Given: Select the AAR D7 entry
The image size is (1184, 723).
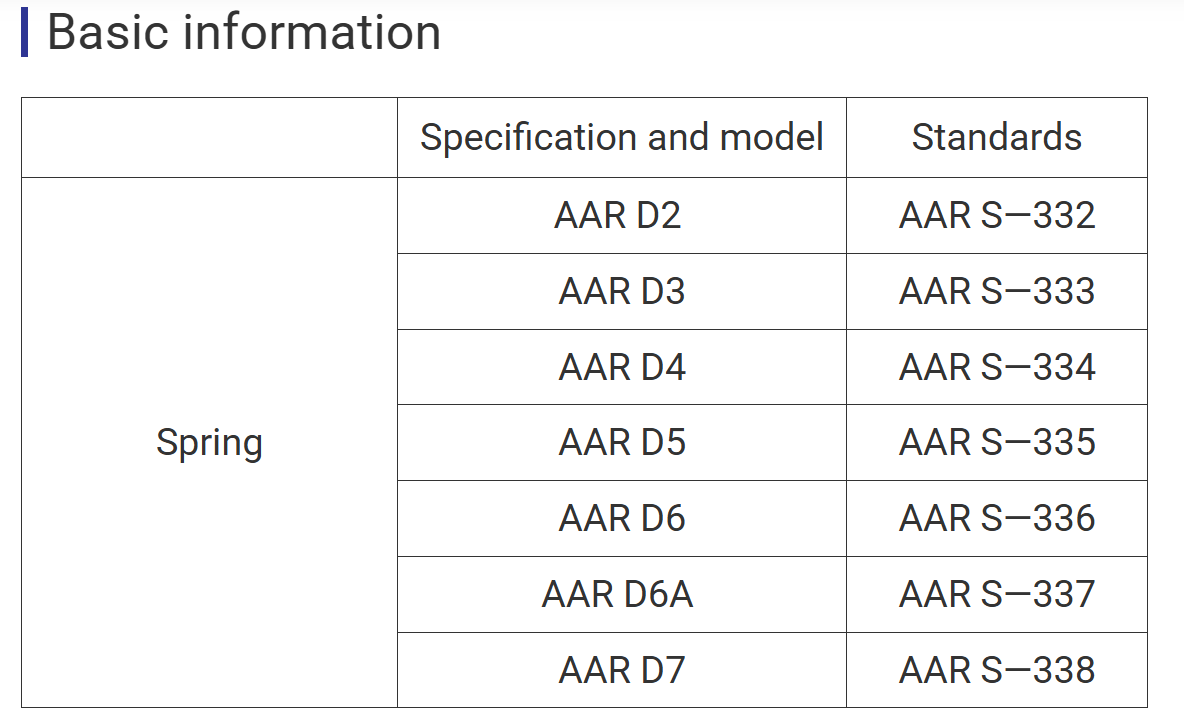Looking at the screenshot, I should [621, 670].
